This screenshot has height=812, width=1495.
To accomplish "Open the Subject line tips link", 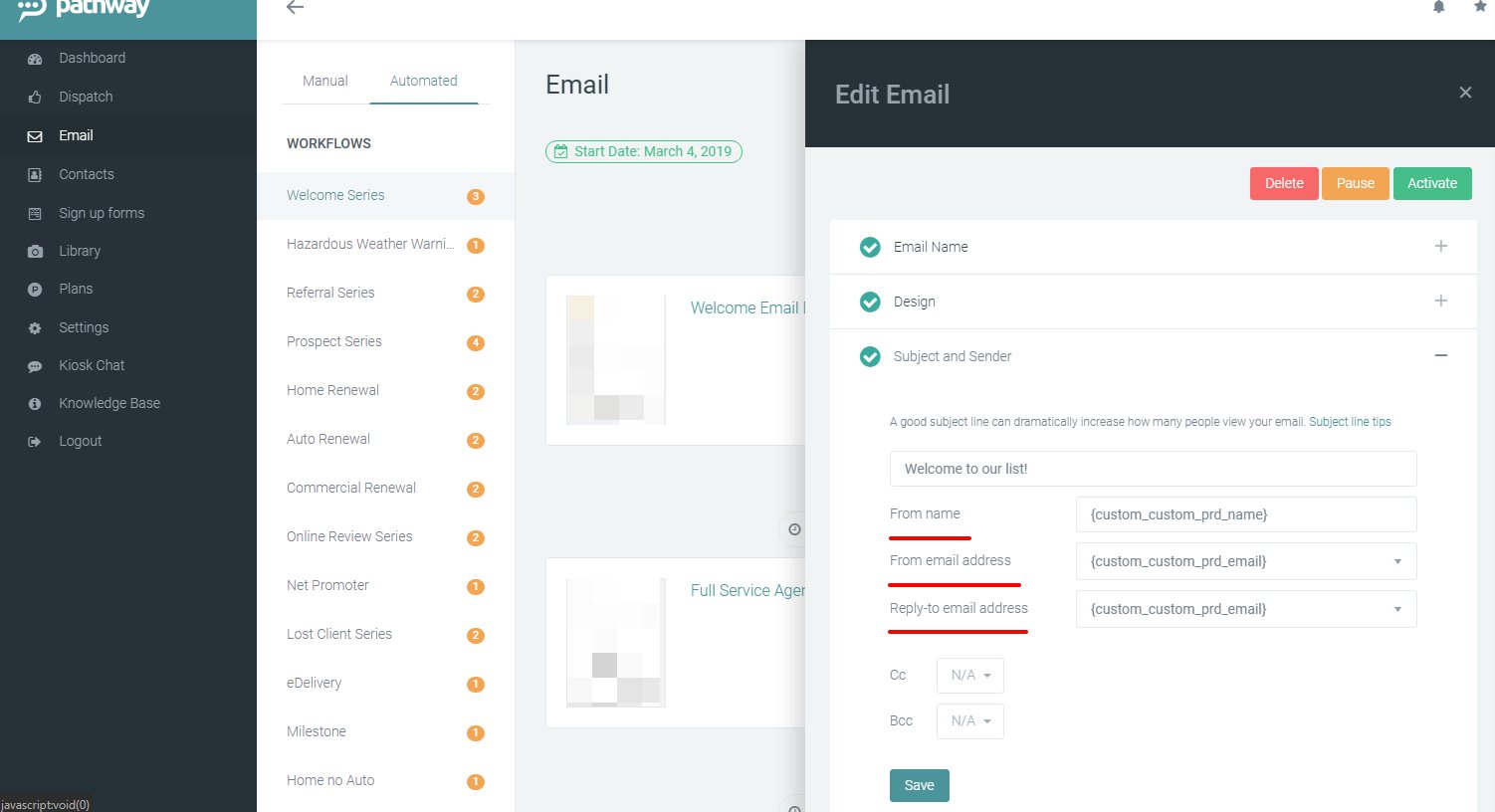I will pos(1350,422).
